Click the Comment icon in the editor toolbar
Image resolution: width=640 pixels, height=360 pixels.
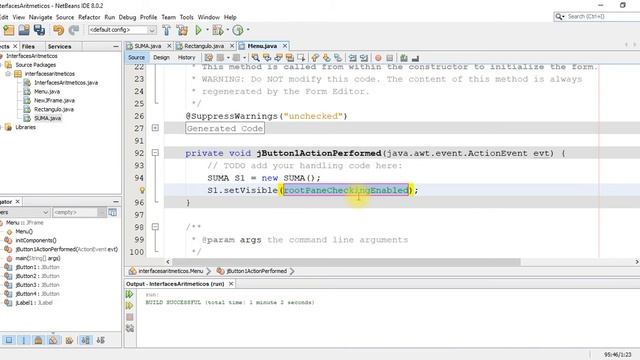point(404,58)
